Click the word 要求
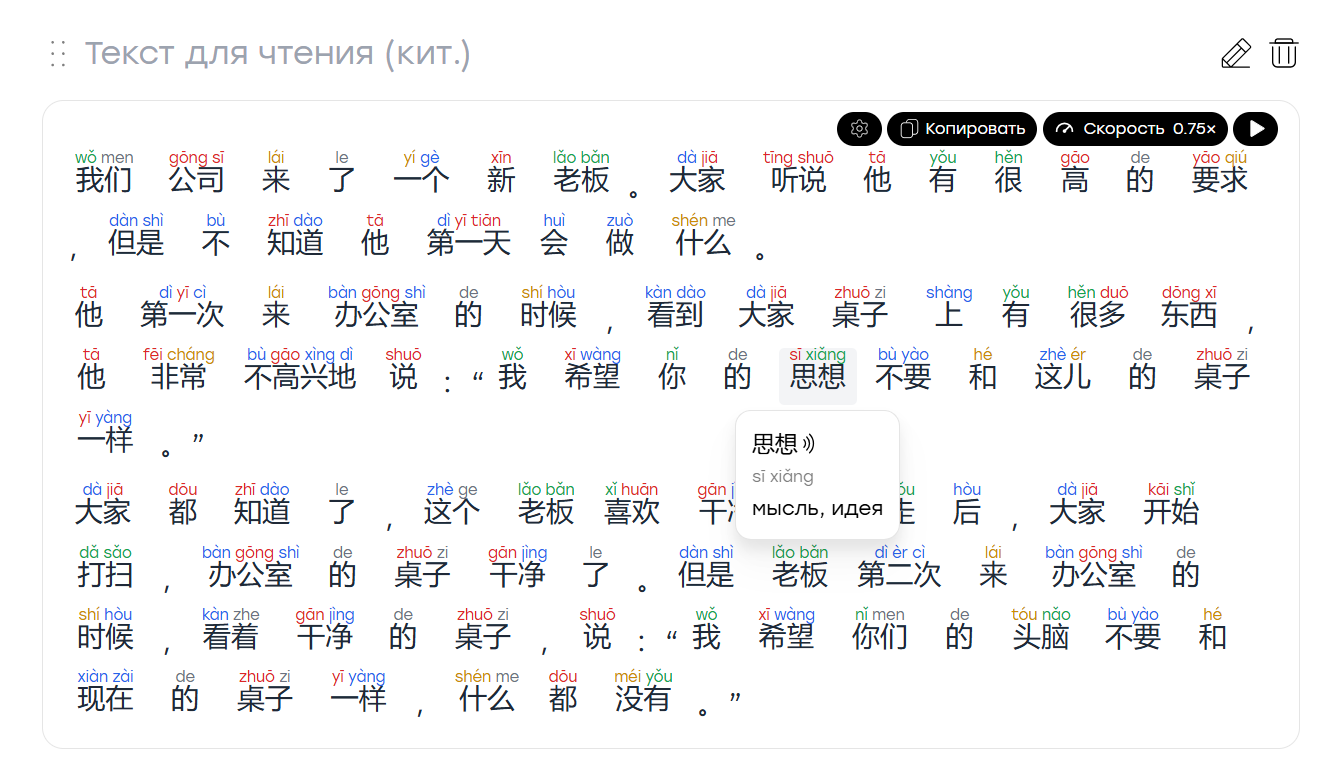Image resolution: width=1332 pixels, height=774 pixels. 1220,180
